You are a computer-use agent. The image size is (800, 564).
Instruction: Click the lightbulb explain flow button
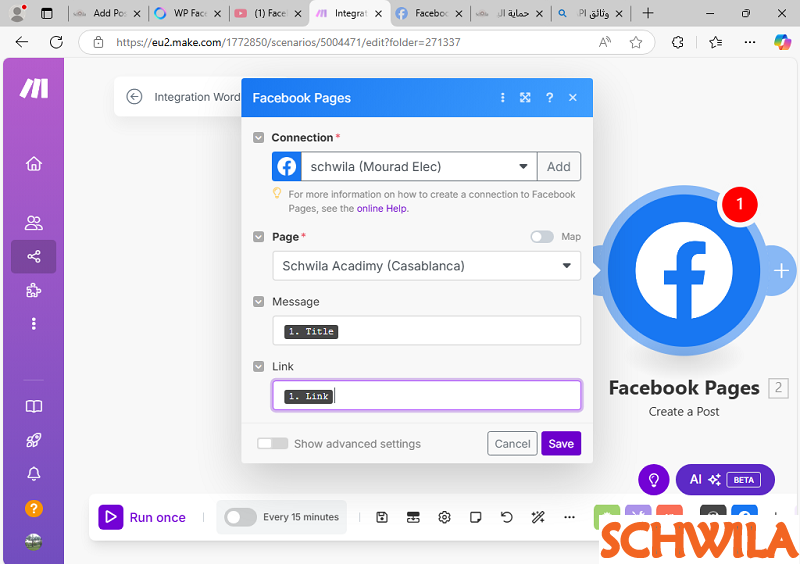coord(654,480)
